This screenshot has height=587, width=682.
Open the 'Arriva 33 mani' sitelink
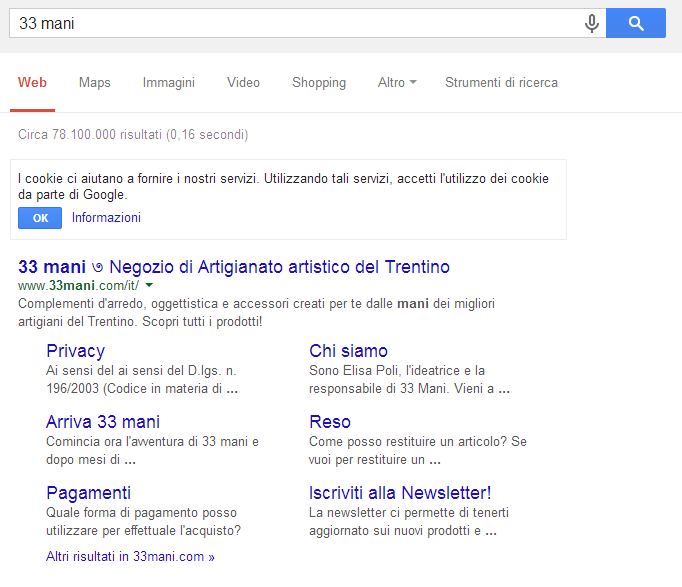pyautogui.click(x=103, y=422)
